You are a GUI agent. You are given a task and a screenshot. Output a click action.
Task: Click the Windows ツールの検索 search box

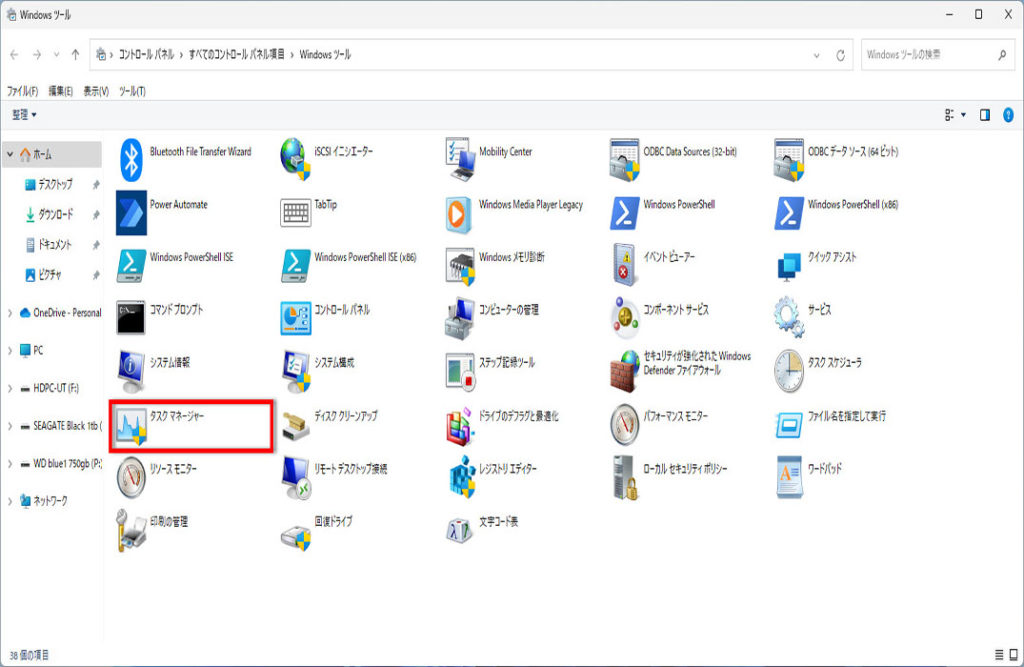[x=925, y=55]
